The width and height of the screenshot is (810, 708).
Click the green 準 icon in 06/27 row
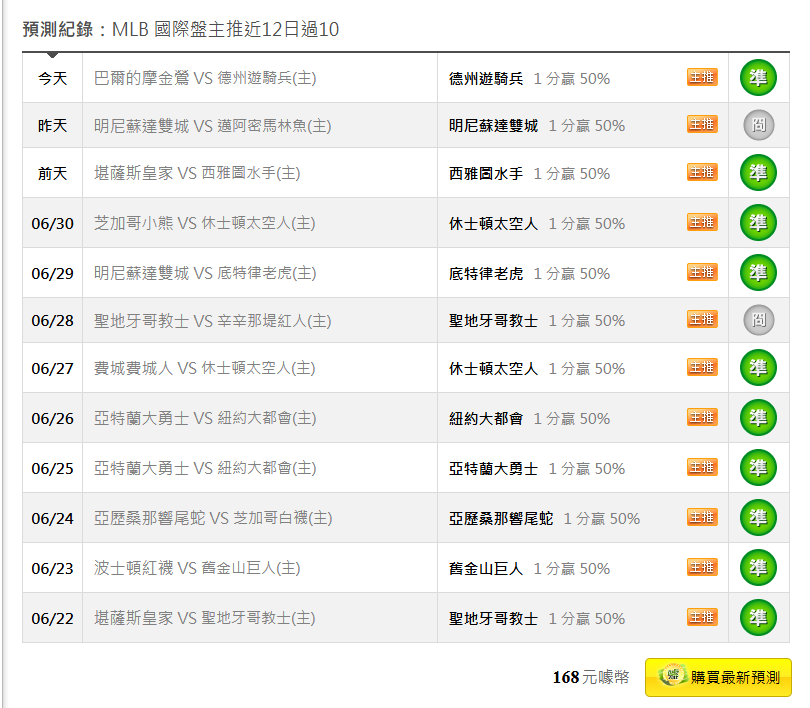pyautogui.click(x=758, y=368)
